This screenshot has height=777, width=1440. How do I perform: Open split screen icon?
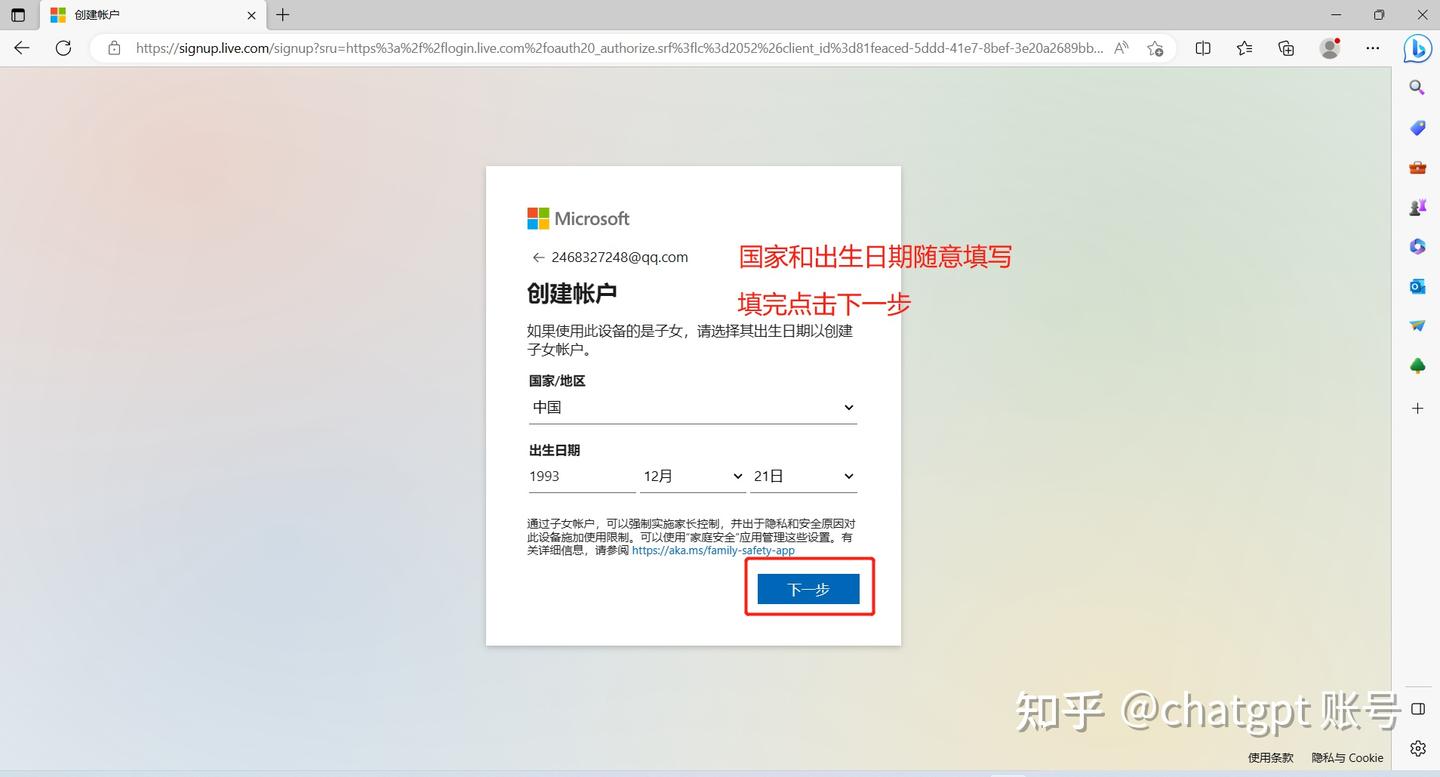1203,48
